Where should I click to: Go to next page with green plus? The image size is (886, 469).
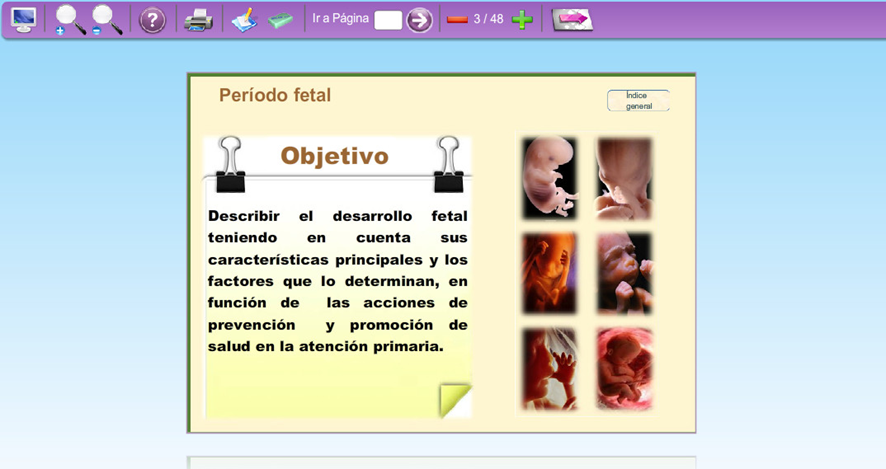[522, 20]
